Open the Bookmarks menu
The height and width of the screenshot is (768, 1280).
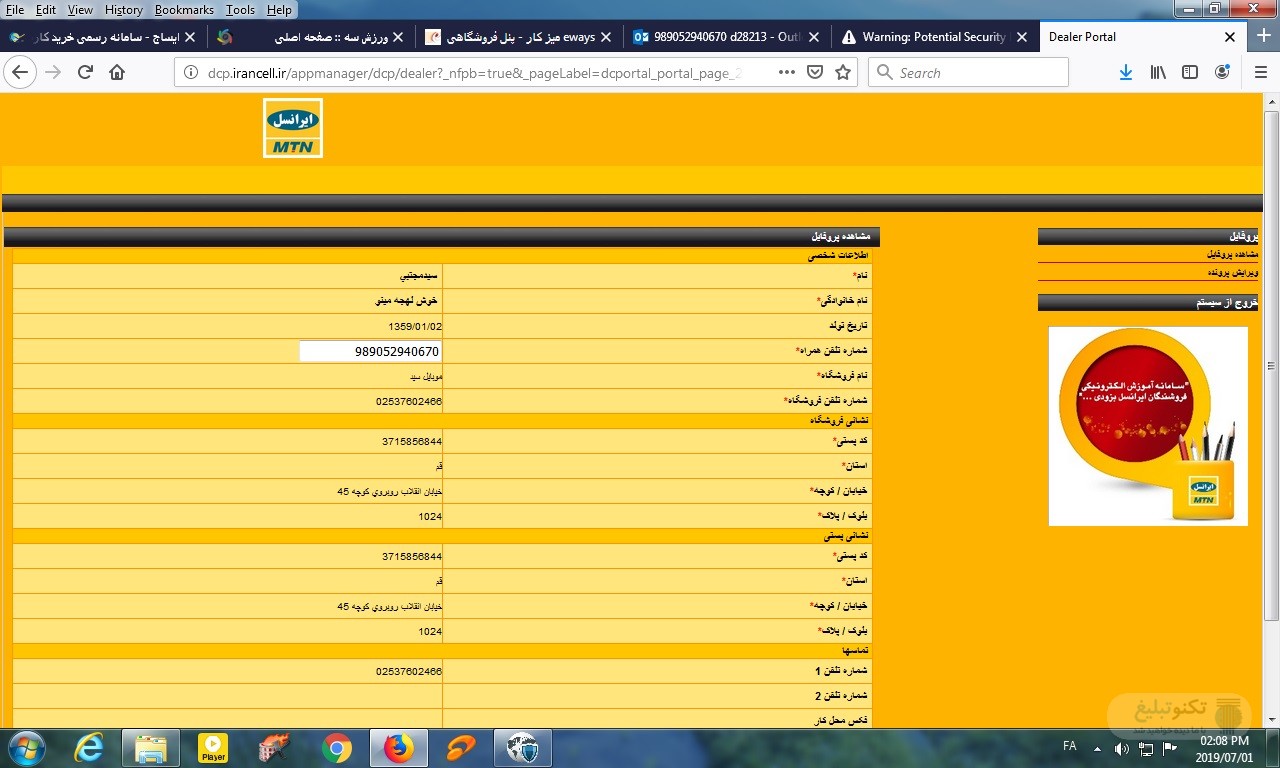click(x=184, y=10)
